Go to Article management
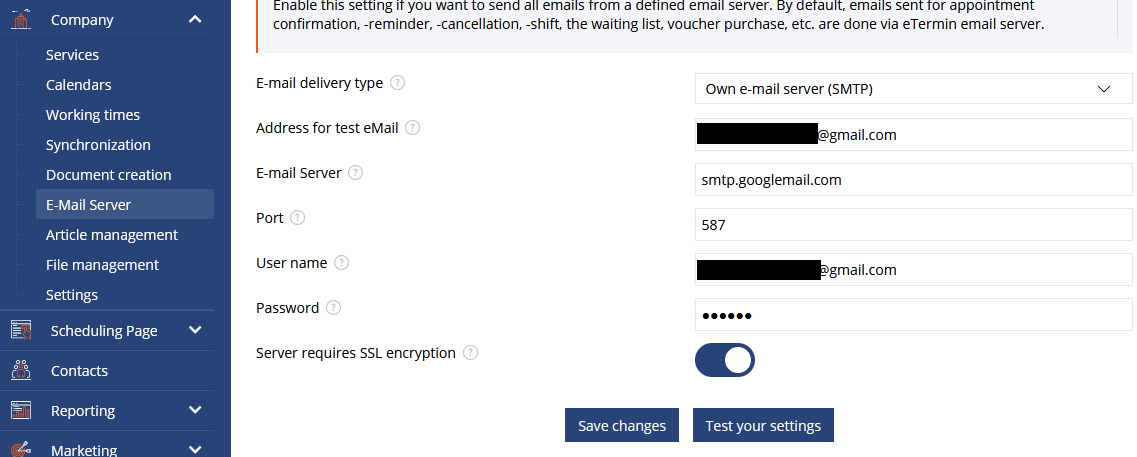 tap(112, 235)
